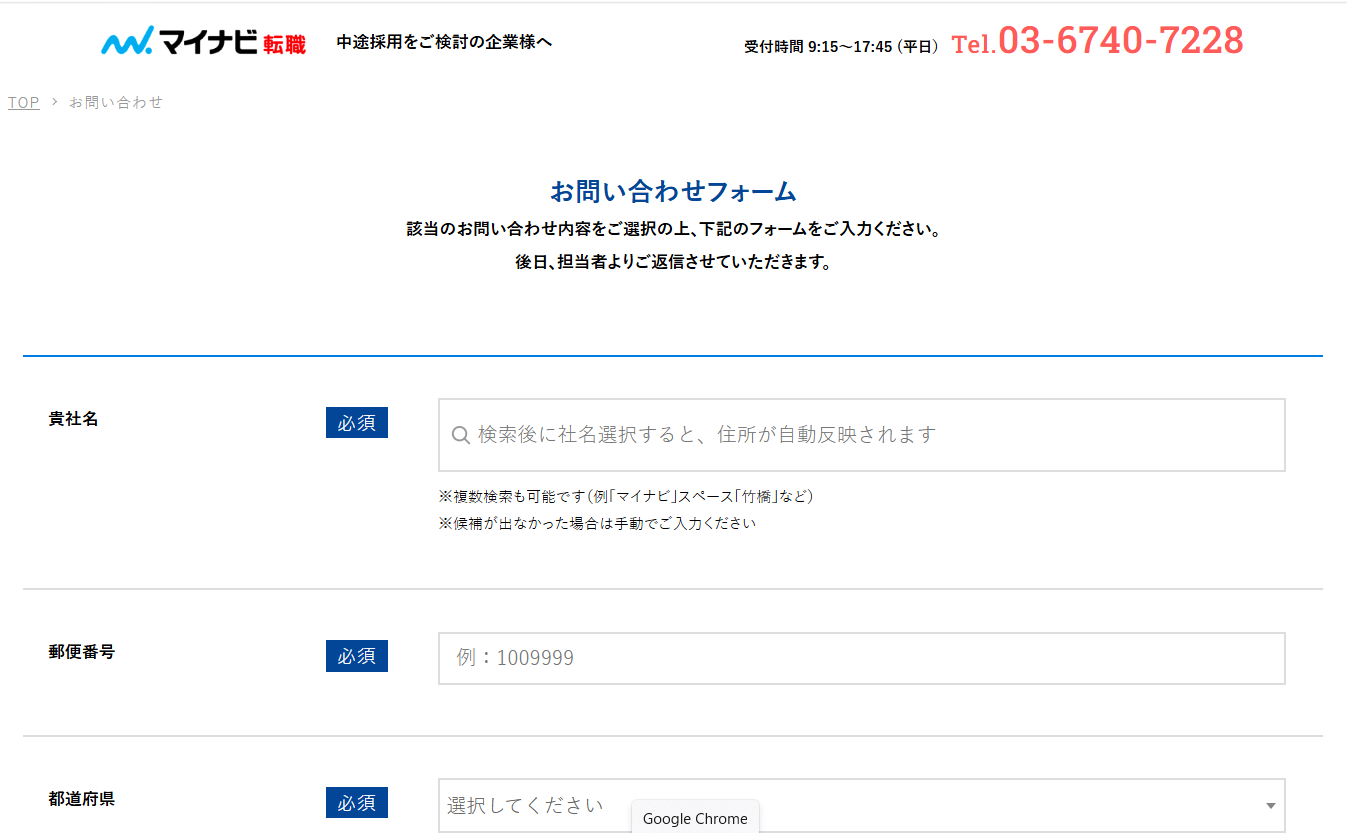Focus the 貴社名 company name search field
Viewport: 1347px width, 833px height.
(x=862, y=435)
